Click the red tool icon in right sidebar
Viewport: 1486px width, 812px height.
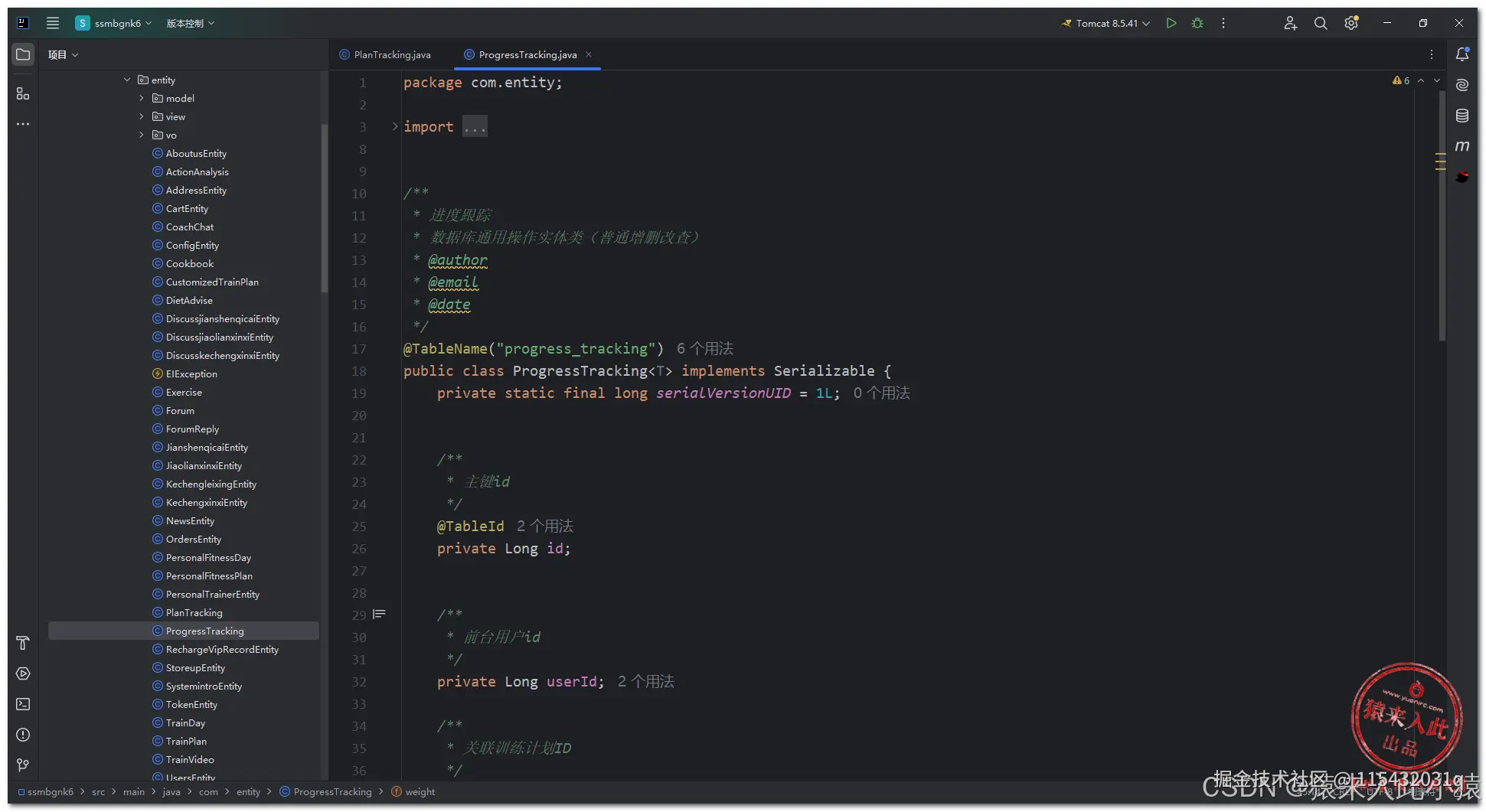pos(1462,177)
